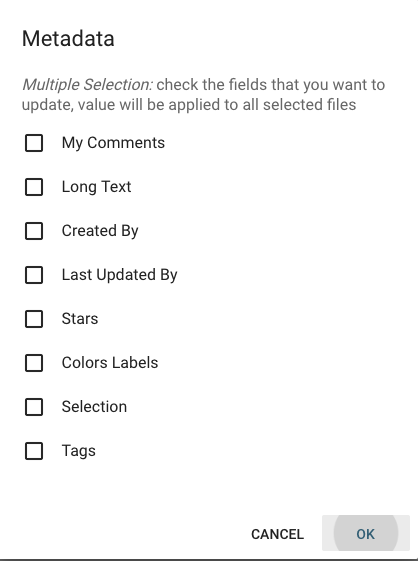Click the Metadata dialog title

(x=68, y=38)
